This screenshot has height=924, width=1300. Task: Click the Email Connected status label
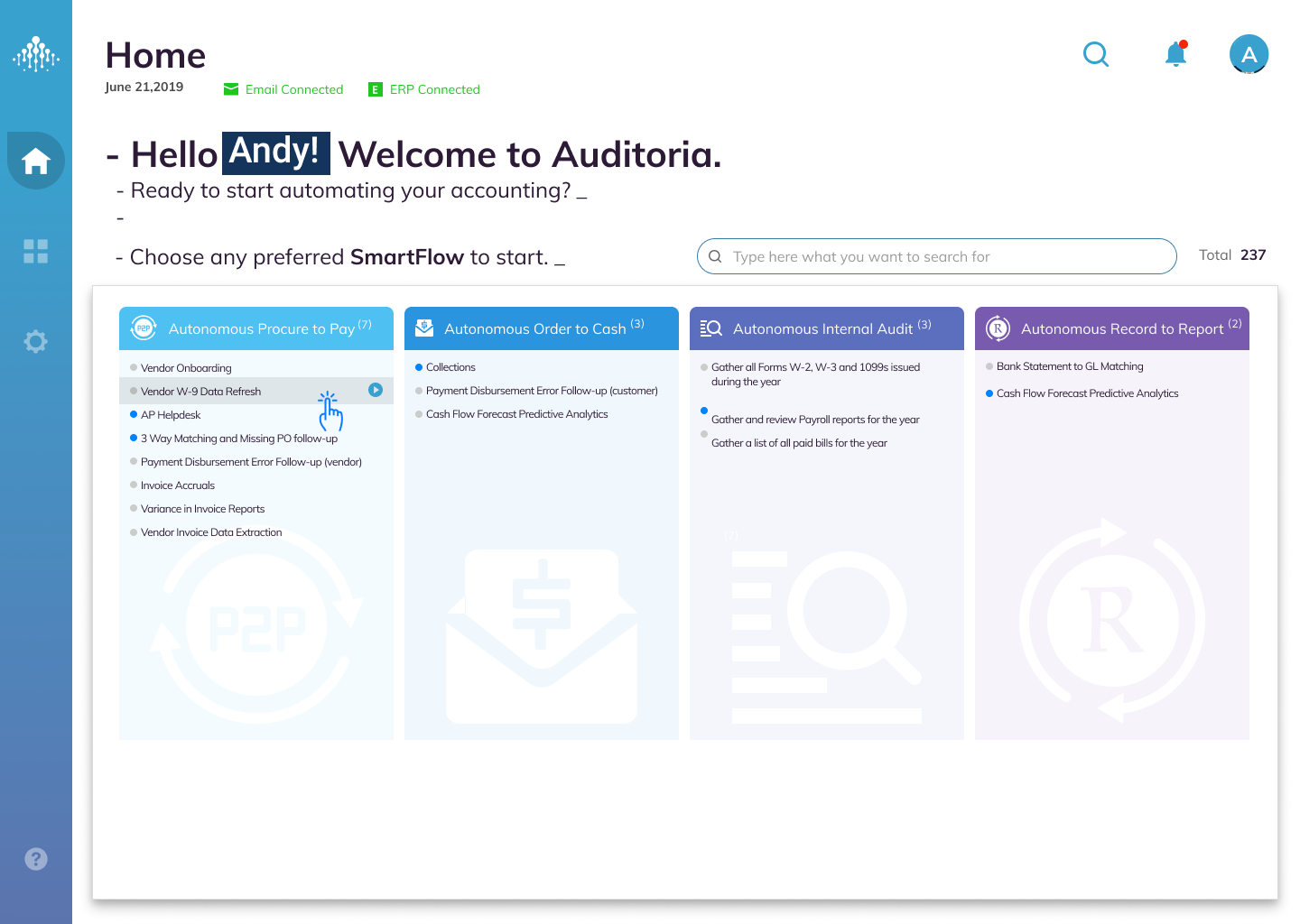coord(294,89)
